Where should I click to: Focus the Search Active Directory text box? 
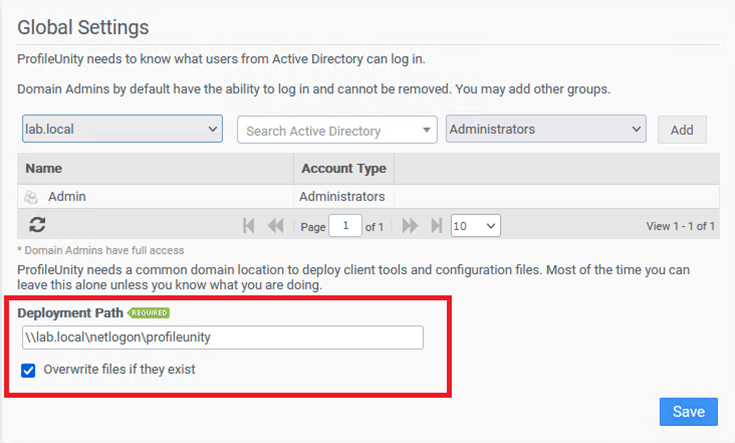pos(327,130)
